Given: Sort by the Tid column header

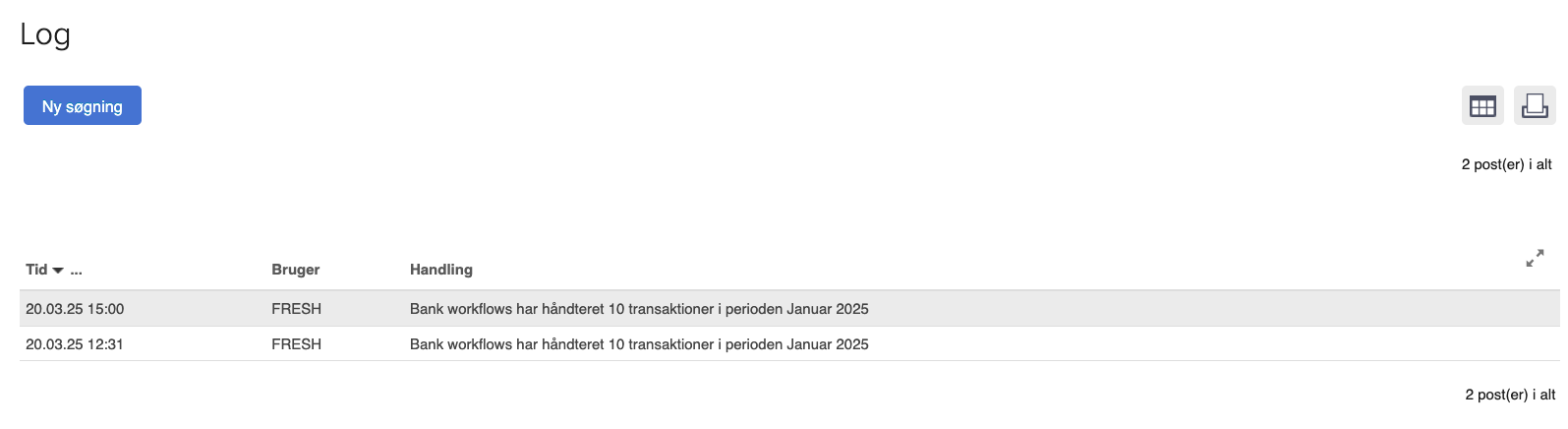Looking at the screenshot, I should [x=36, y=270].
